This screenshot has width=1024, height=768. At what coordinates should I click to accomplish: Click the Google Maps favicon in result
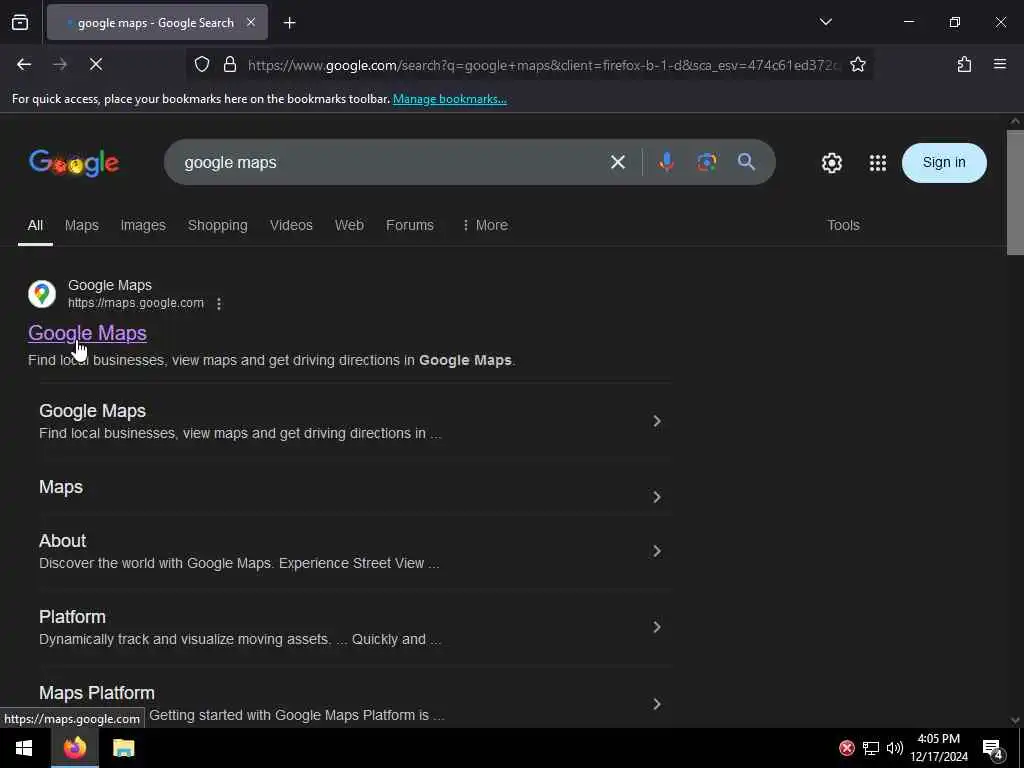tap(42, 294)
